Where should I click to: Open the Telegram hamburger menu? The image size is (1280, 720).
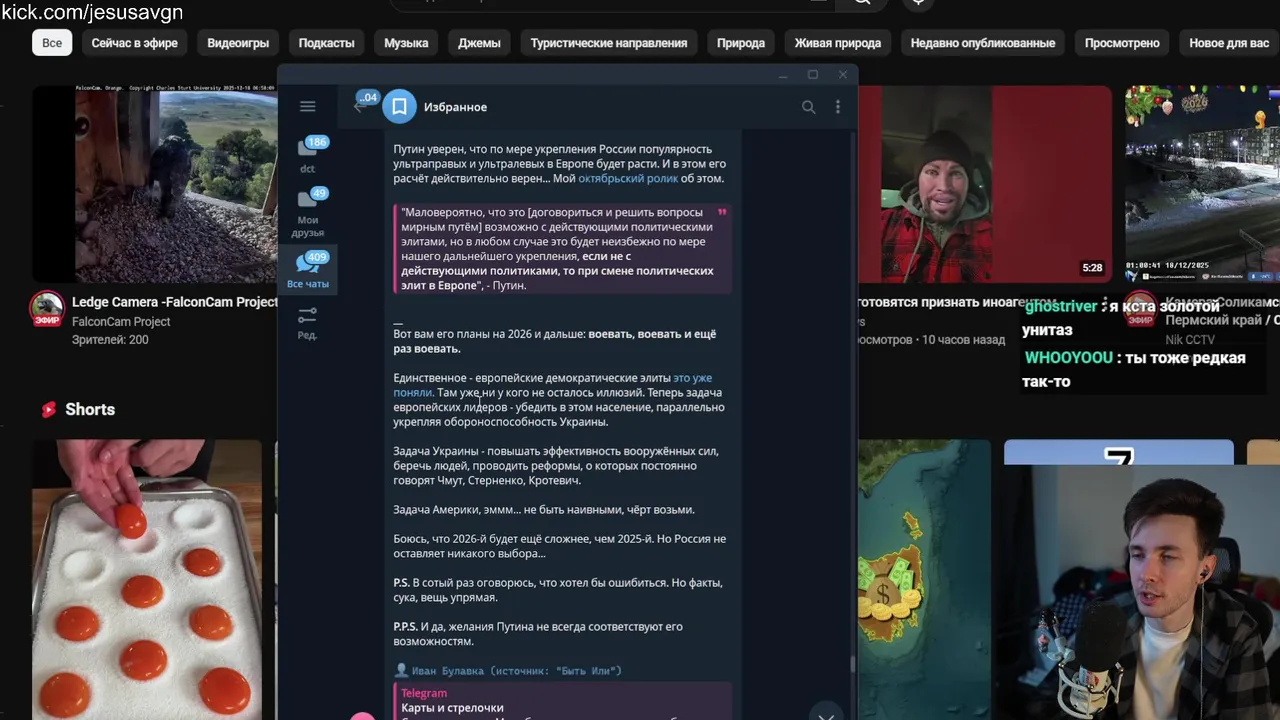click(x=308, y=107)
